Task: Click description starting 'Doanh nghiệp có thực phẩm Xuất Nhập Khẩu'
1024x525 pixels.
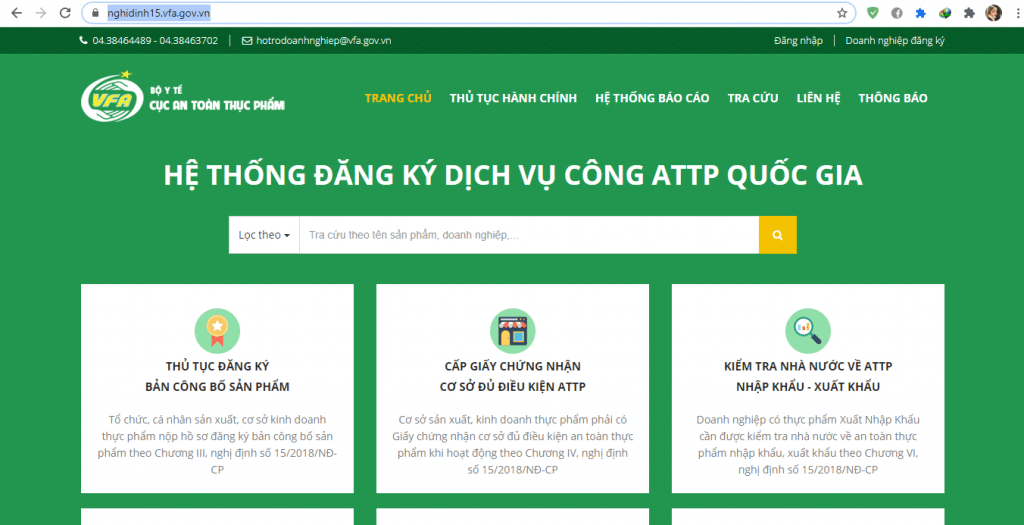Action: pos(808,445)
